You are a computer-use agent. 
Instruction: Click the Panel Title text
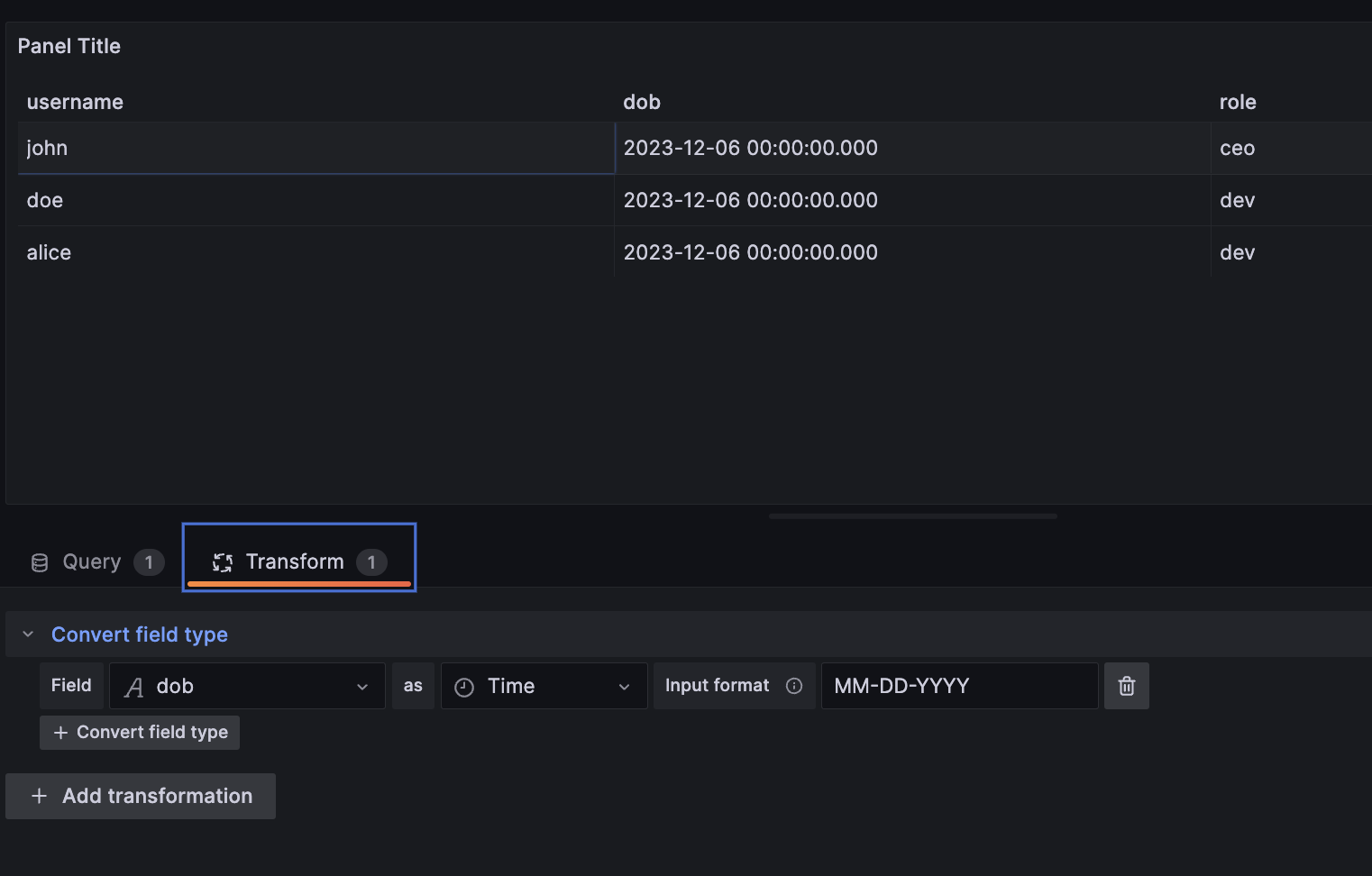(69, 45)
